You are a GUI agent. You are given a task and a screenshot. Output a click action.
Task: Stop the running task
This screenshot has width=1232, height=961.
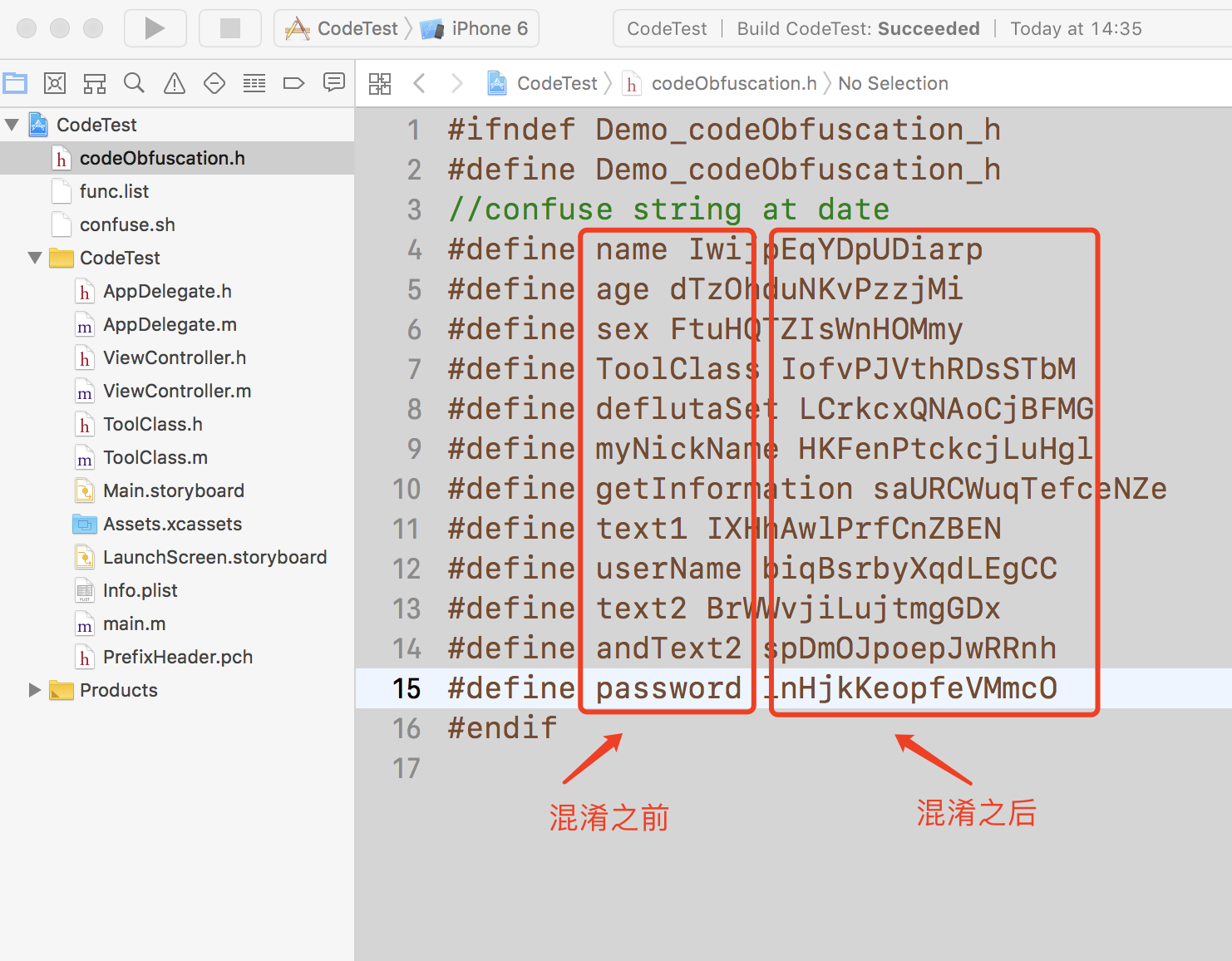point(230,28)
